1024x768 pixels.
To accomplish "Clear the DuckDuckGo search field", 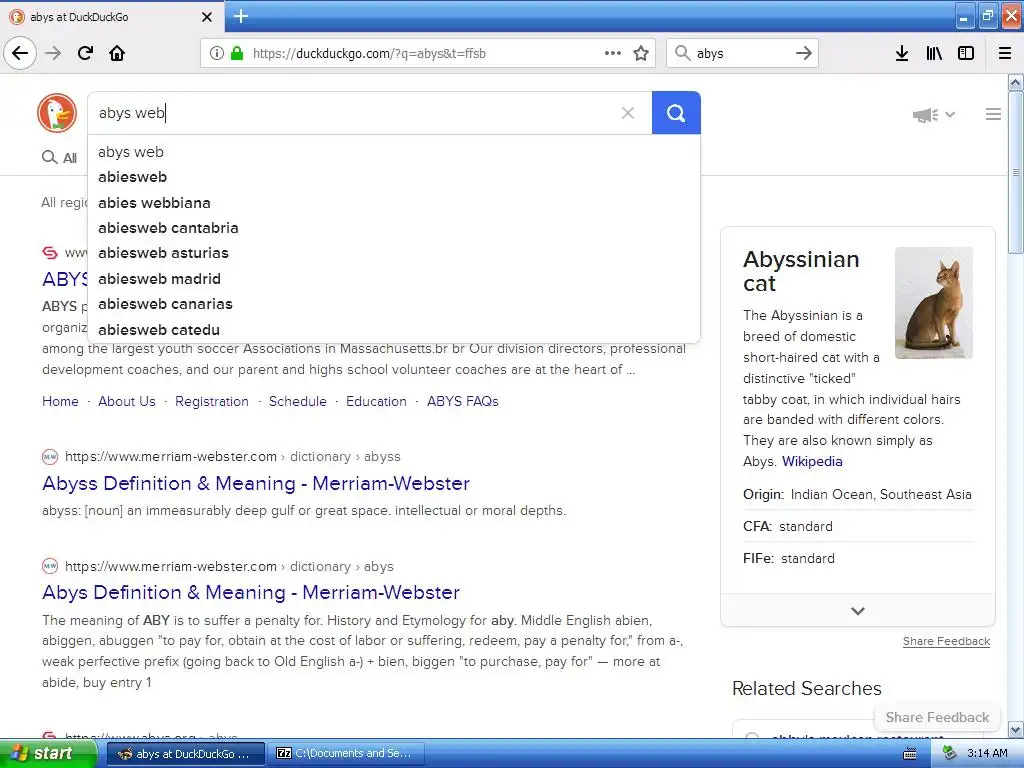I will 628,113.
